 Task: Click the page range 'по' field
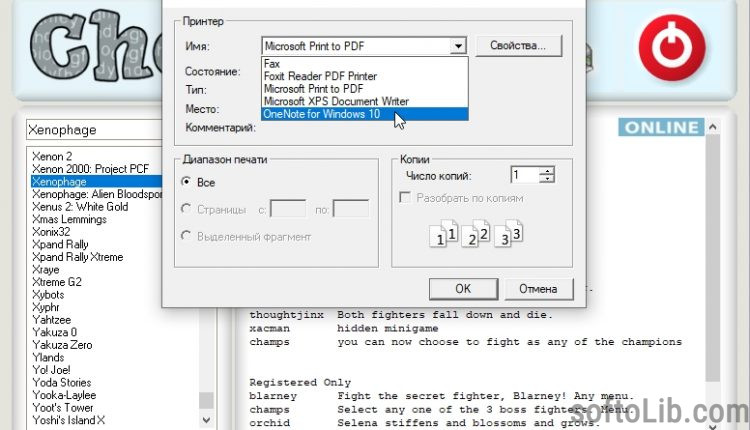pyautogui.click(x=351, y=209)
